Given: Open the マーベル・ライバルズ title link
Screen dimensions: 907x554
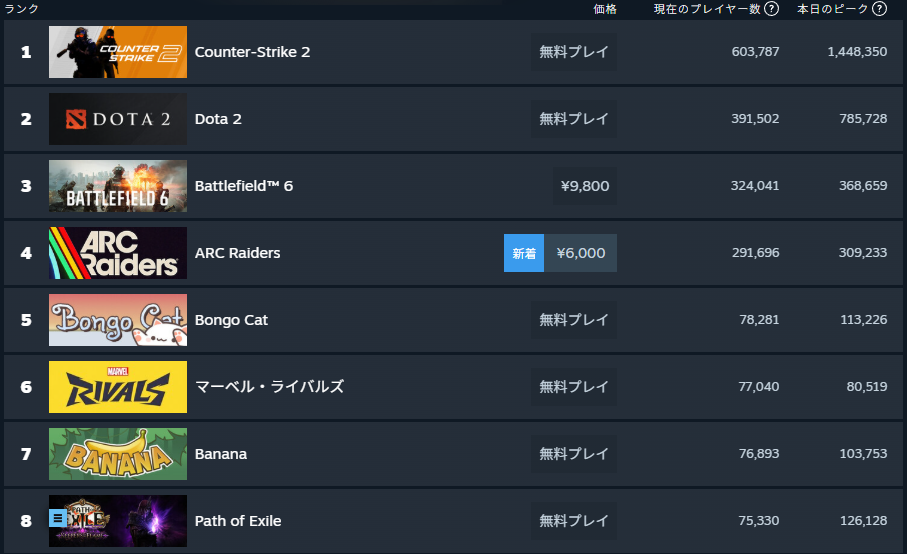Looking at the screenshot, I should coord(269,387).
